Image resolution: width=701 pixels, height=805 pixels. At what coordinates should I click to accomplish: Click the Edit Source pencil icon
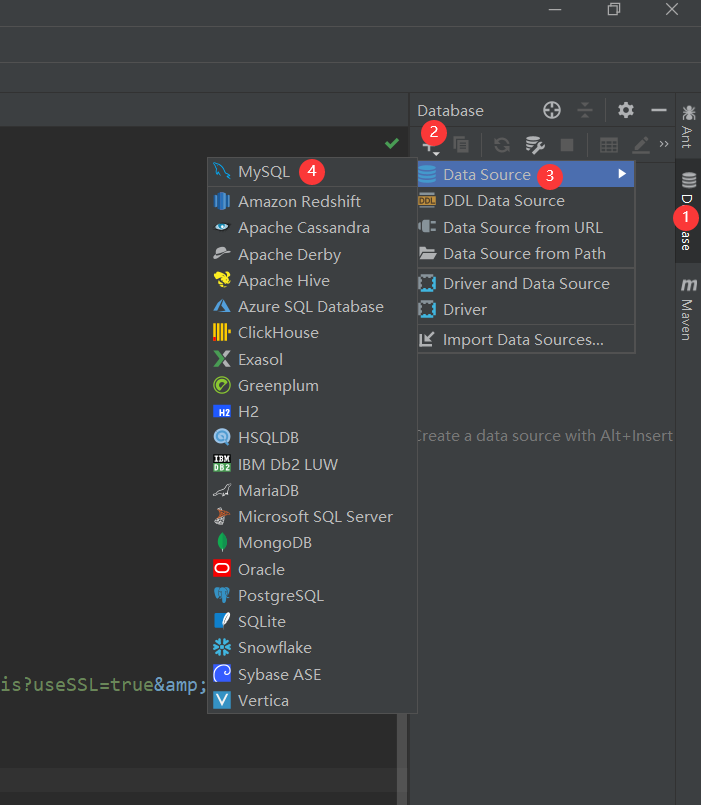(640, 145)
